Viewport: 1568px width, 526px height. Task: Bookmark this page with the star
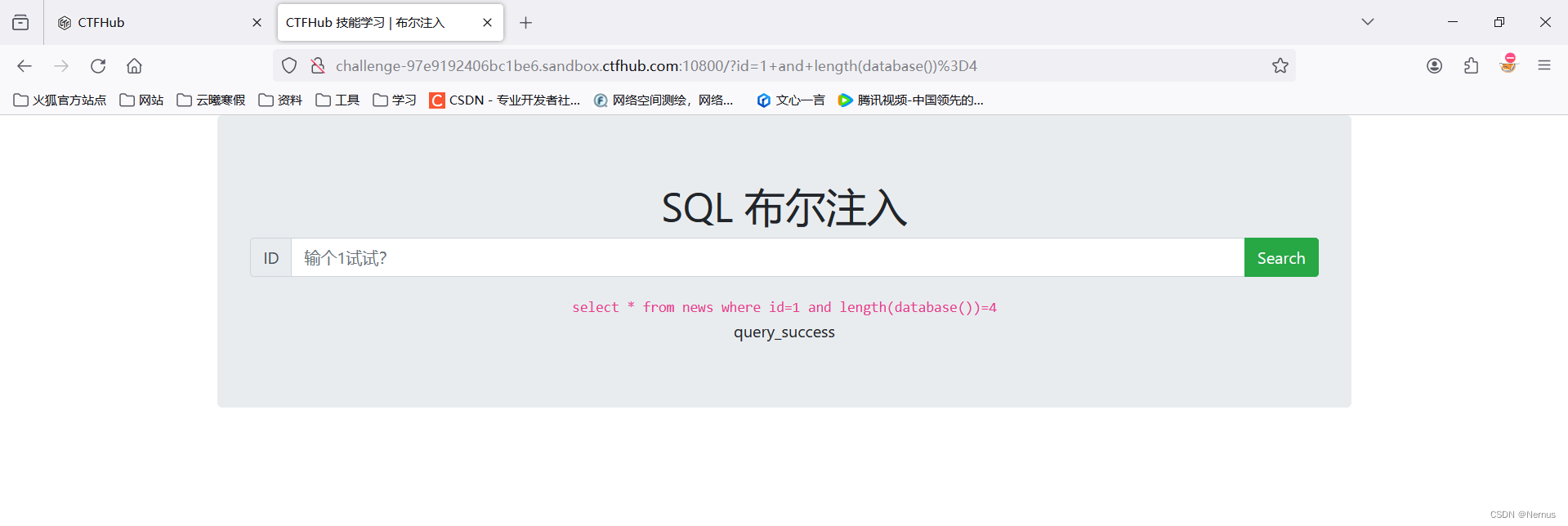pos(1280,66)
